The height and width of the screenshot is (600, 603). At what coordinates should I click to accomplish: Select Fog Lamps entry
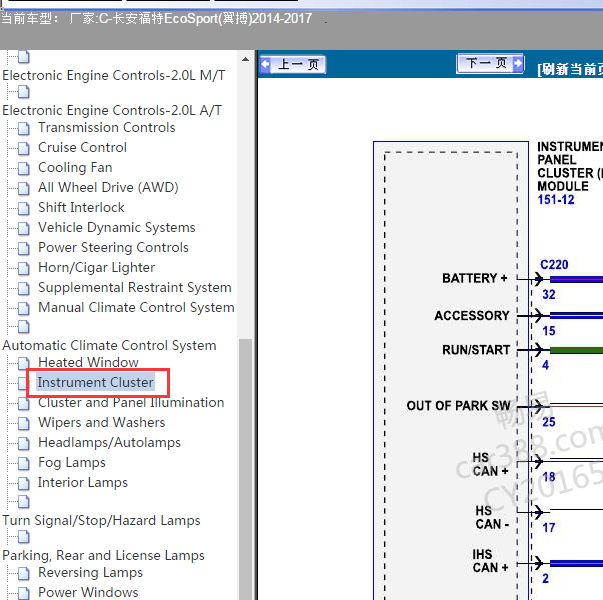(72, 462)
